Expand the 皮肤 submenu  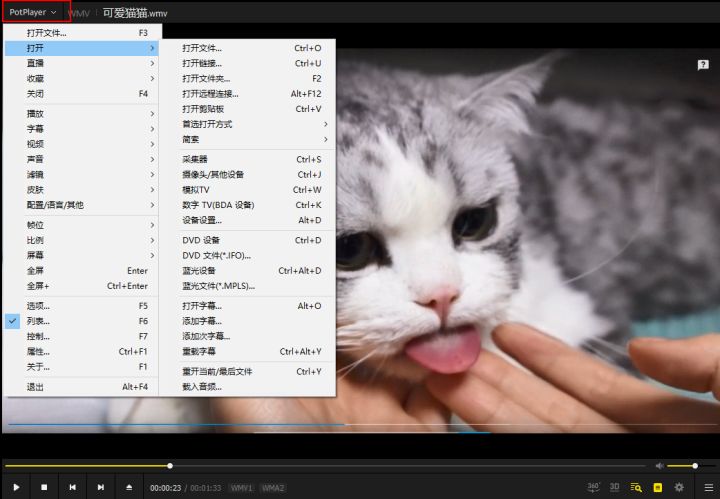(x=82, y=190)
